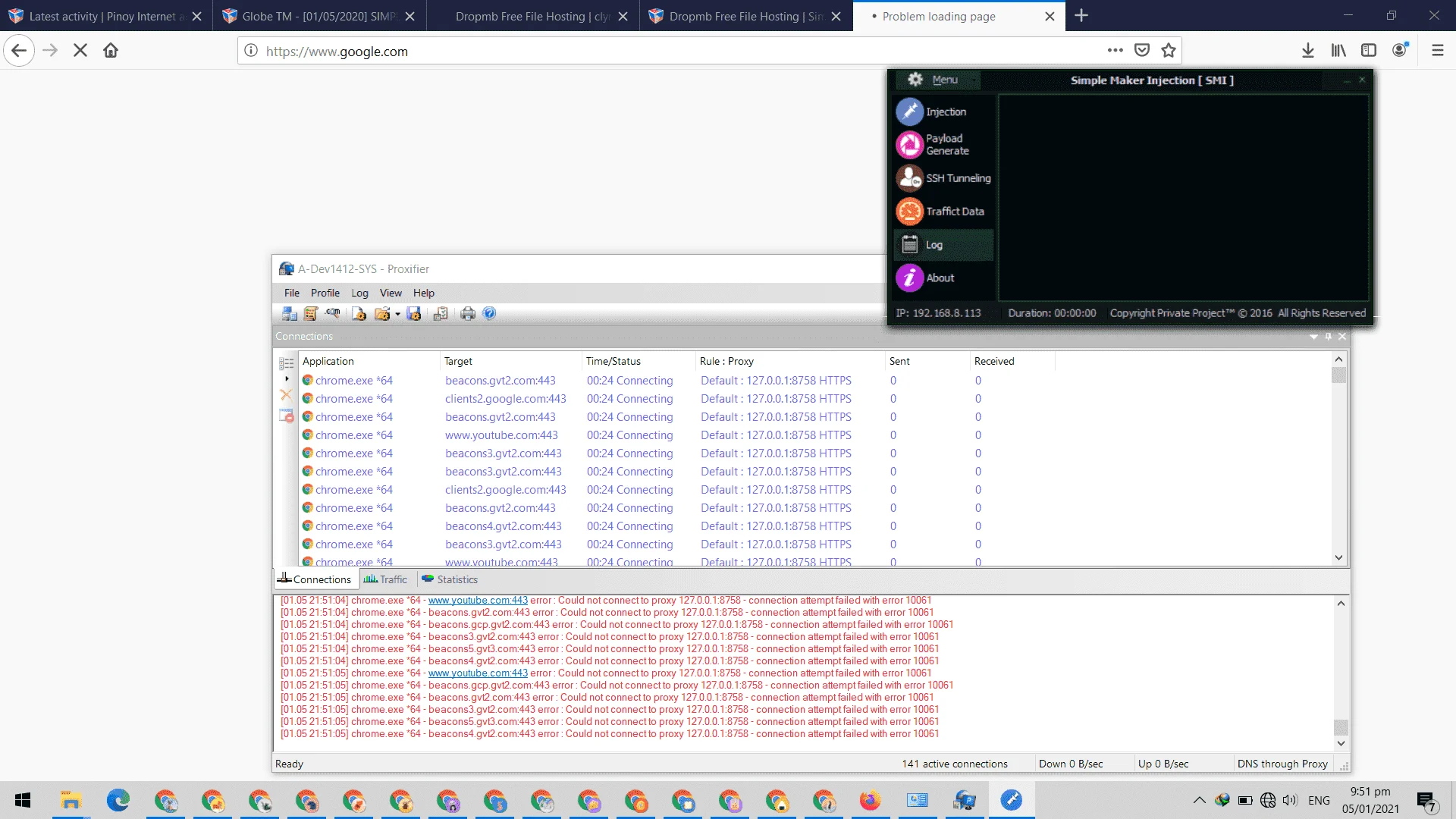Open Connections pane options dropdown arrow

[1313, 337]
